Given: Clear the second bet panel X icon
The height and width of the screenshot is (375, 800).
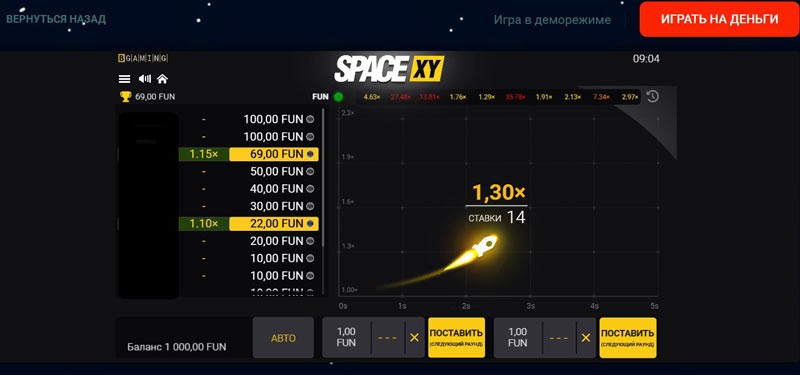Looking at the screenshot, I should (586, 337).
